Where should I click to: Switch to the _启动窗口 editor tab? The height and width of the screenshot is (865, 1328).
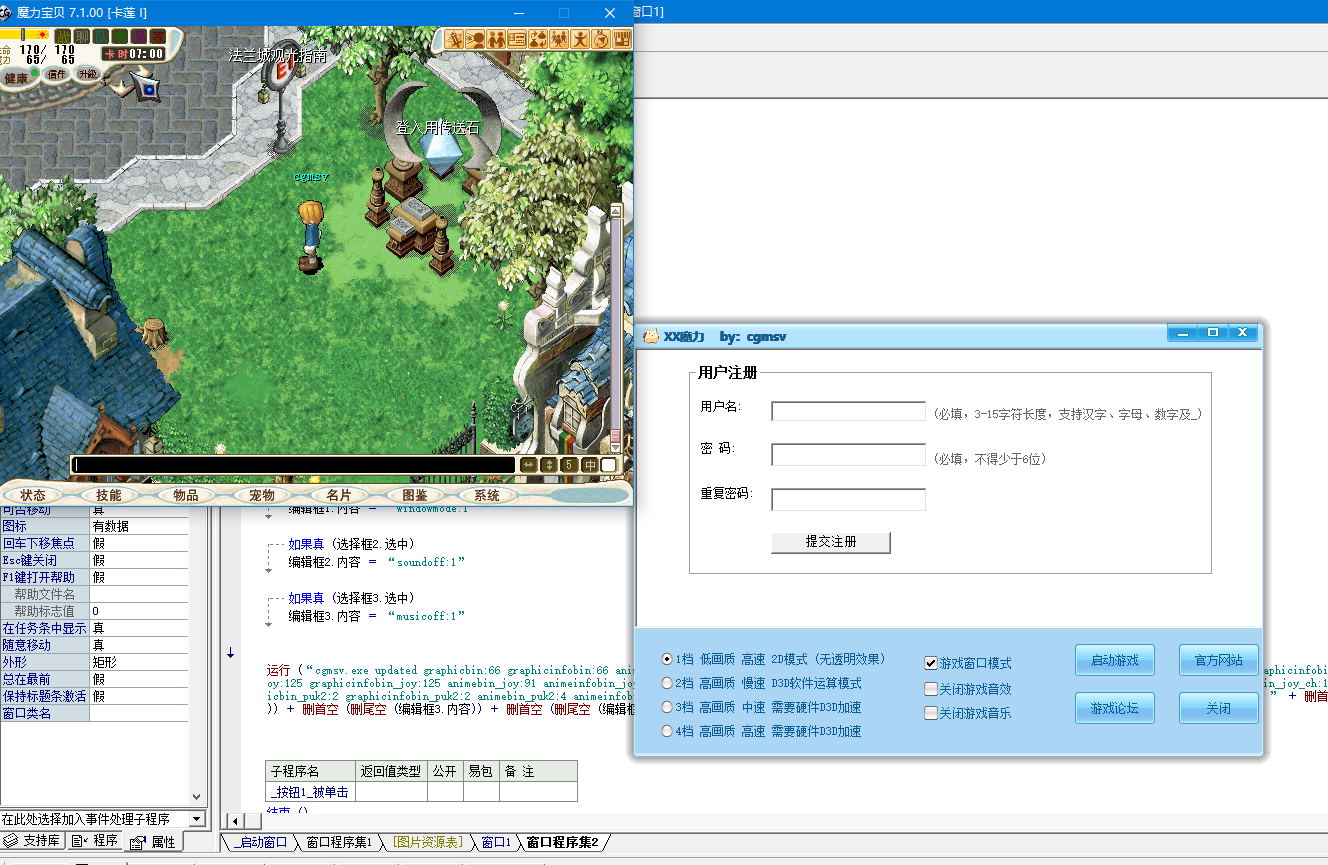pos(259,842)
